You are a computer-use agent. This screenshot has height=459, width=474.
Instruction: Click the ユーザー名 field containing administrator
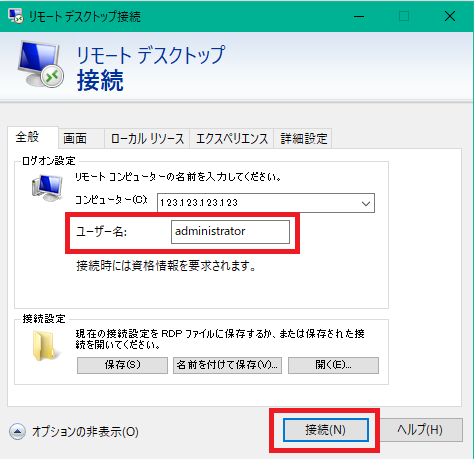pos(230,232)
